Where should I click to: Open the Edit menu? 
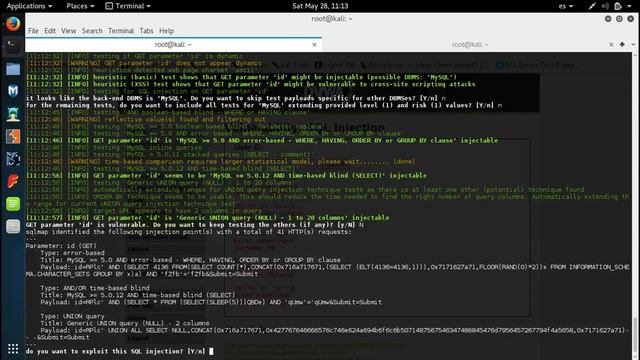50,31
